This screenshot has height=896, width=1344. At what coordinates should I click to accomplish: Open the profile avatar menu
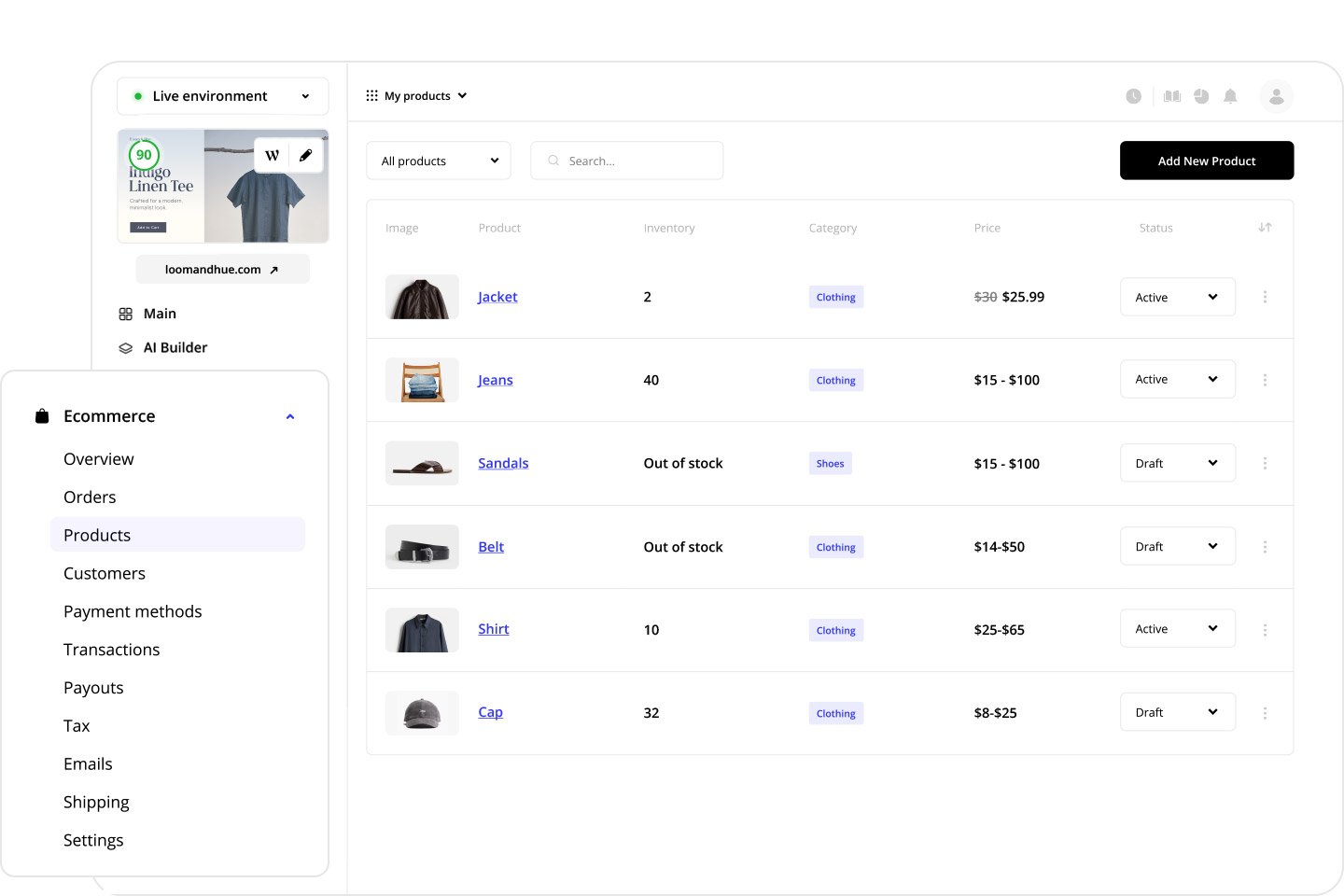(1276, 96)
